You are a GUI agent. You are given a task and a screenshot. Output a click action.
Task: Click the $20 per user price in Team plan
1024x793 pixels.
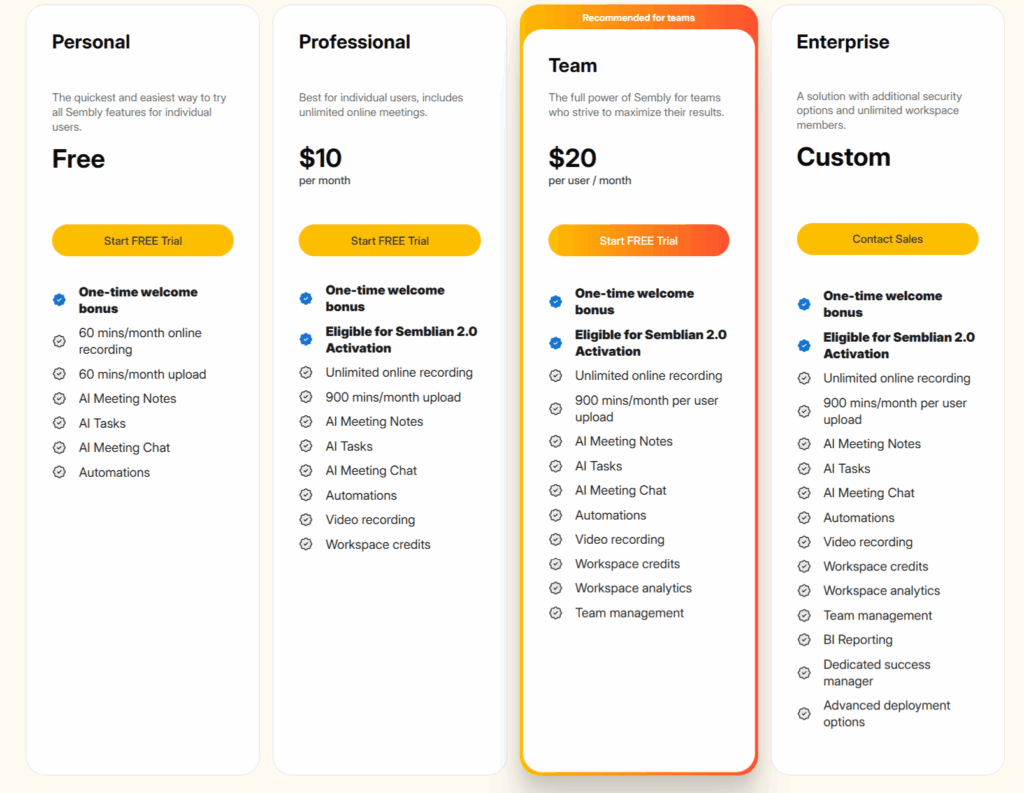click(x=573, y=158)
